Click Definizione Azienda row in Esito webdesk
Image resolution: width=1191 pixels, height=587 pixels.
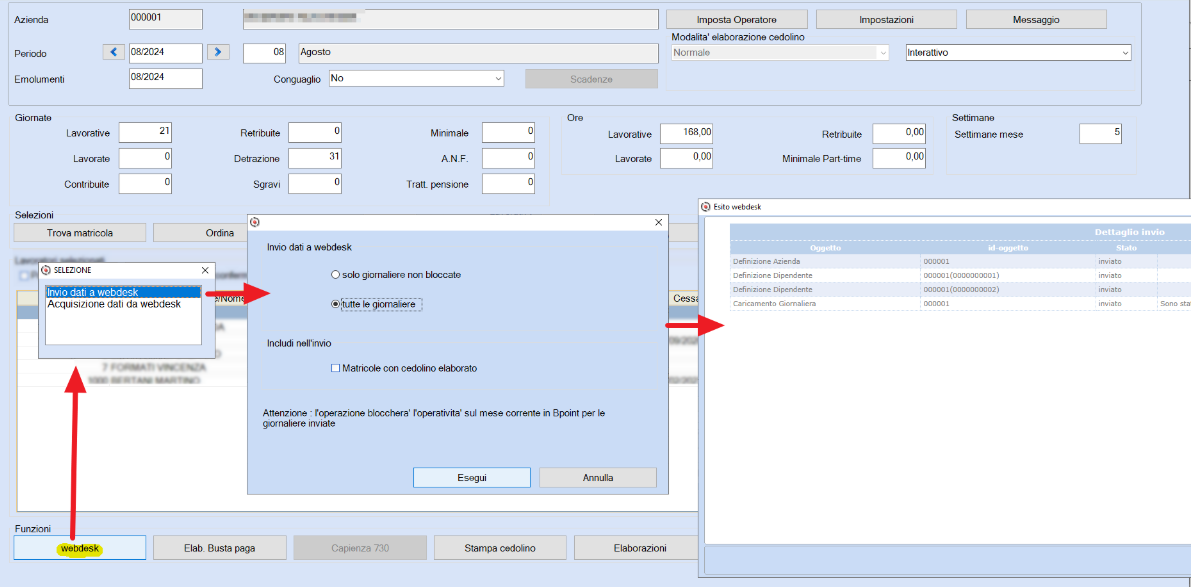pos(960,261)
